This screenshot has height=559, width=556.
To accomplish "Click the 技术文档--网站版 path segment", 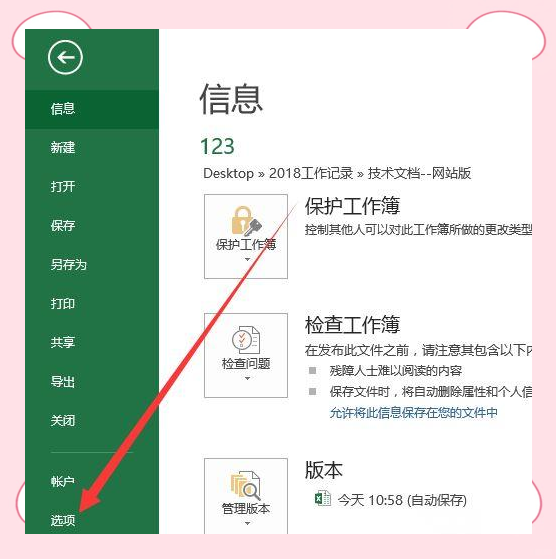I will click(419, 174).
